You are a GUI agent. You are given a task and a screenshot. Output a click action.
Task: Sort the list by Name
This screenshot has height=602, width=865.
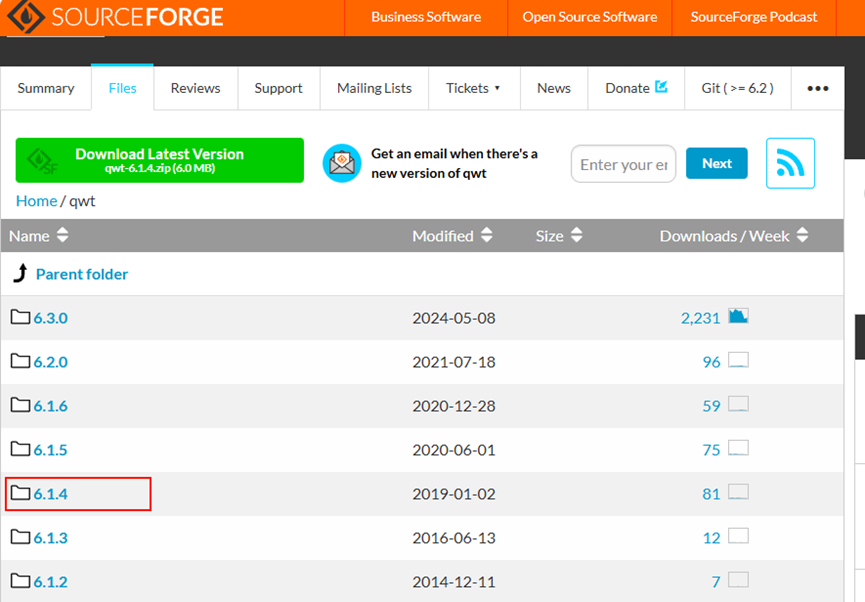pyautogui.click(x=39, y=236)
